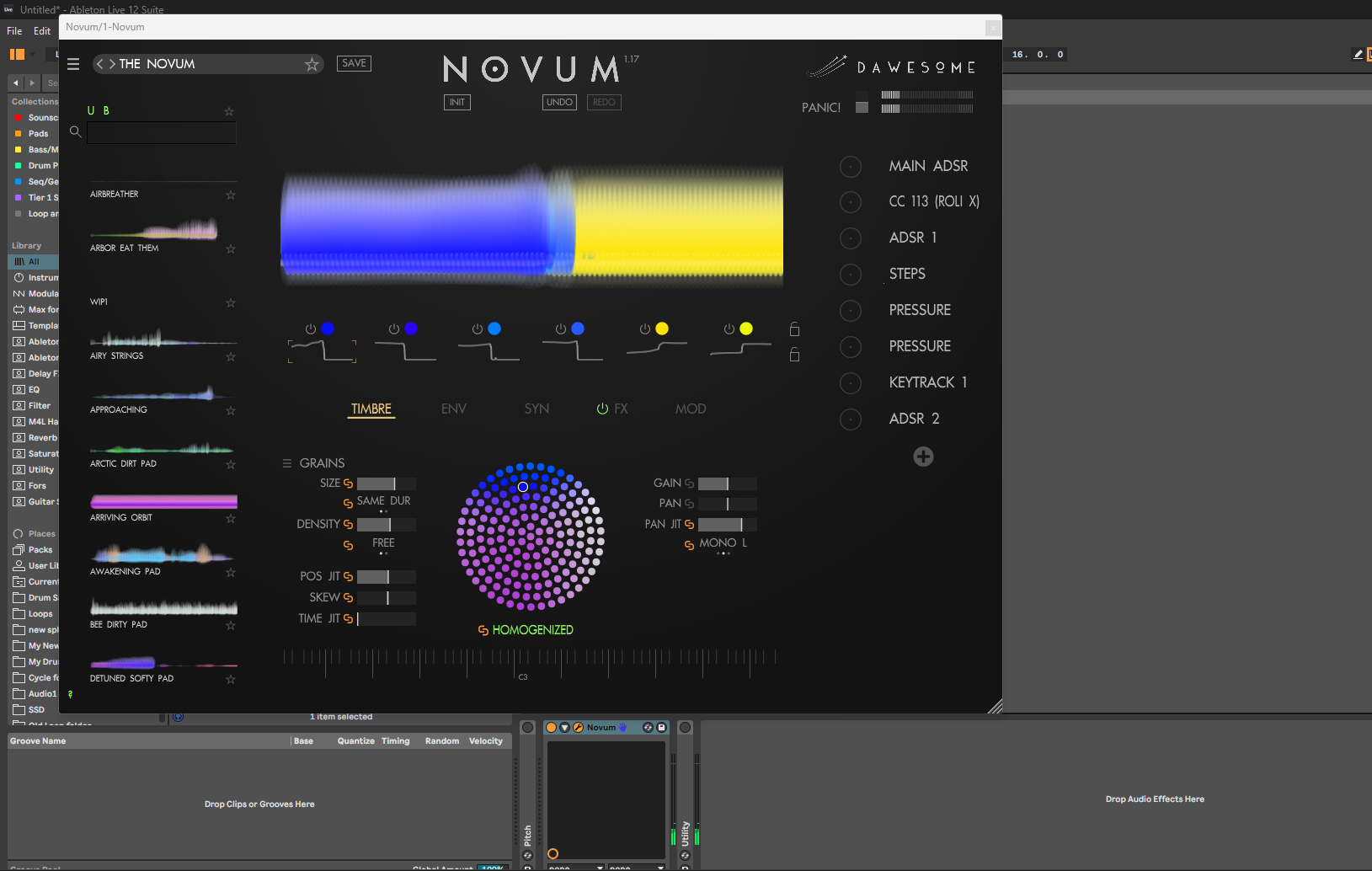Go to previous preset arrow
This screenshot has width=1372, height=871.
[x=99, y=64]
